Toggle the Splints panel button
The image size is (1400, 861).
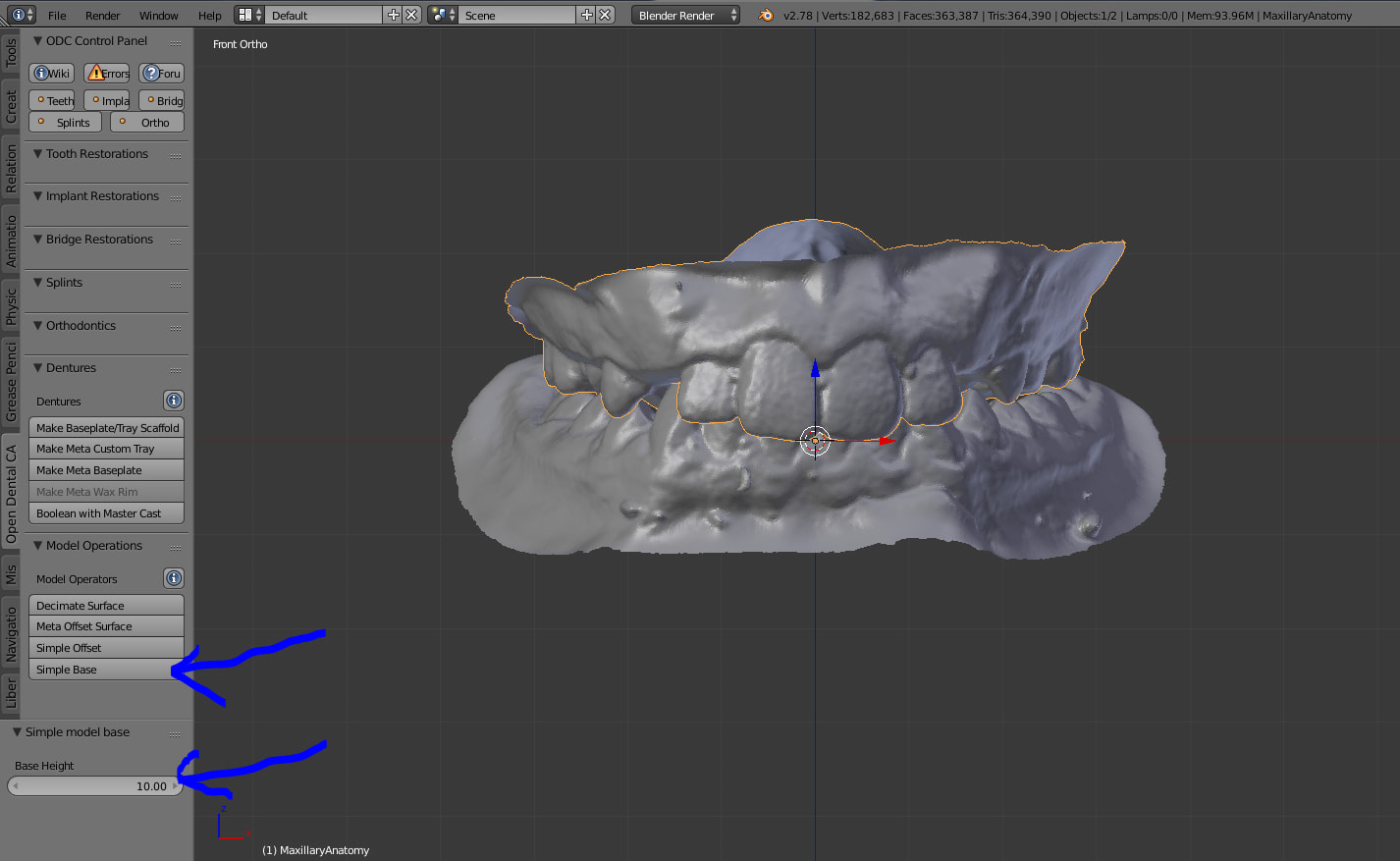[65, 123]
